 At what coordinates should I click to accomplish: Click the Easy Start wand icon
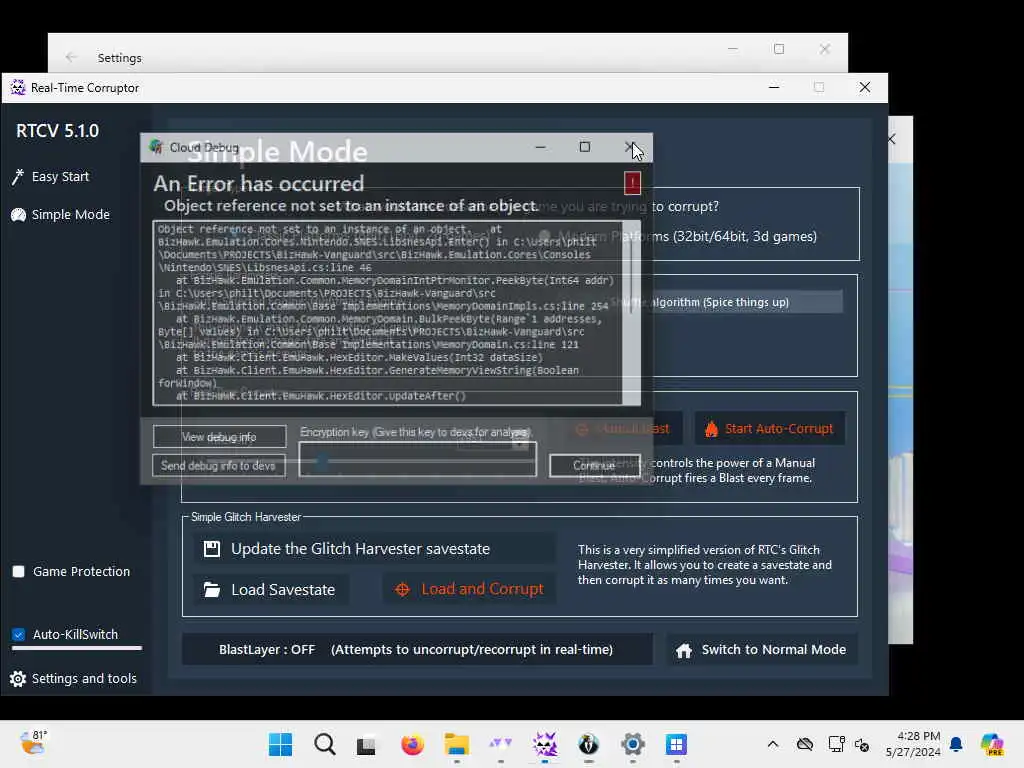pyautogui.click(x=18, y=176)
